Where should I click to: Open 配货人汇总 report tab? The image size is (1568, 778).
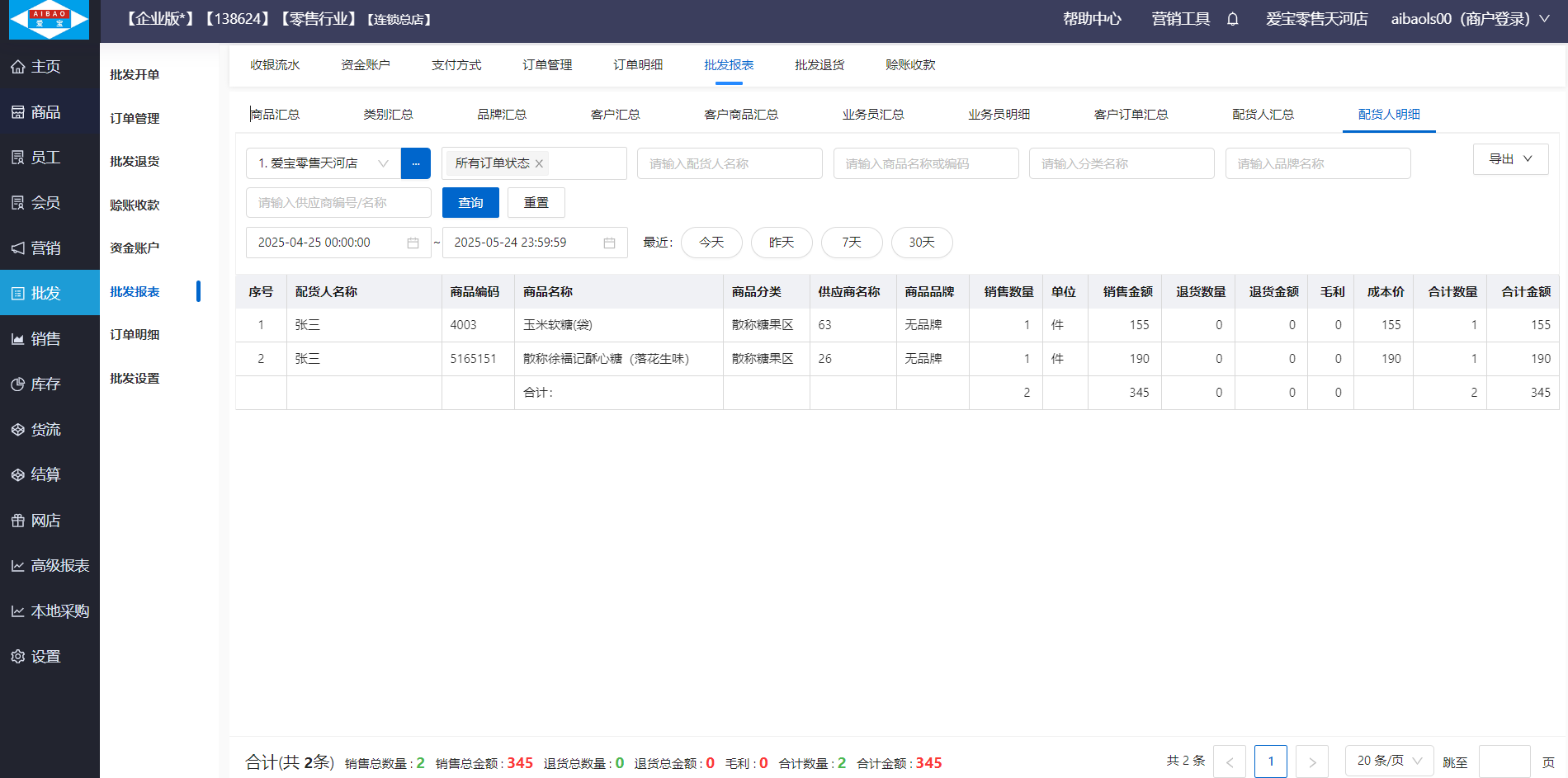[1263, 115]
